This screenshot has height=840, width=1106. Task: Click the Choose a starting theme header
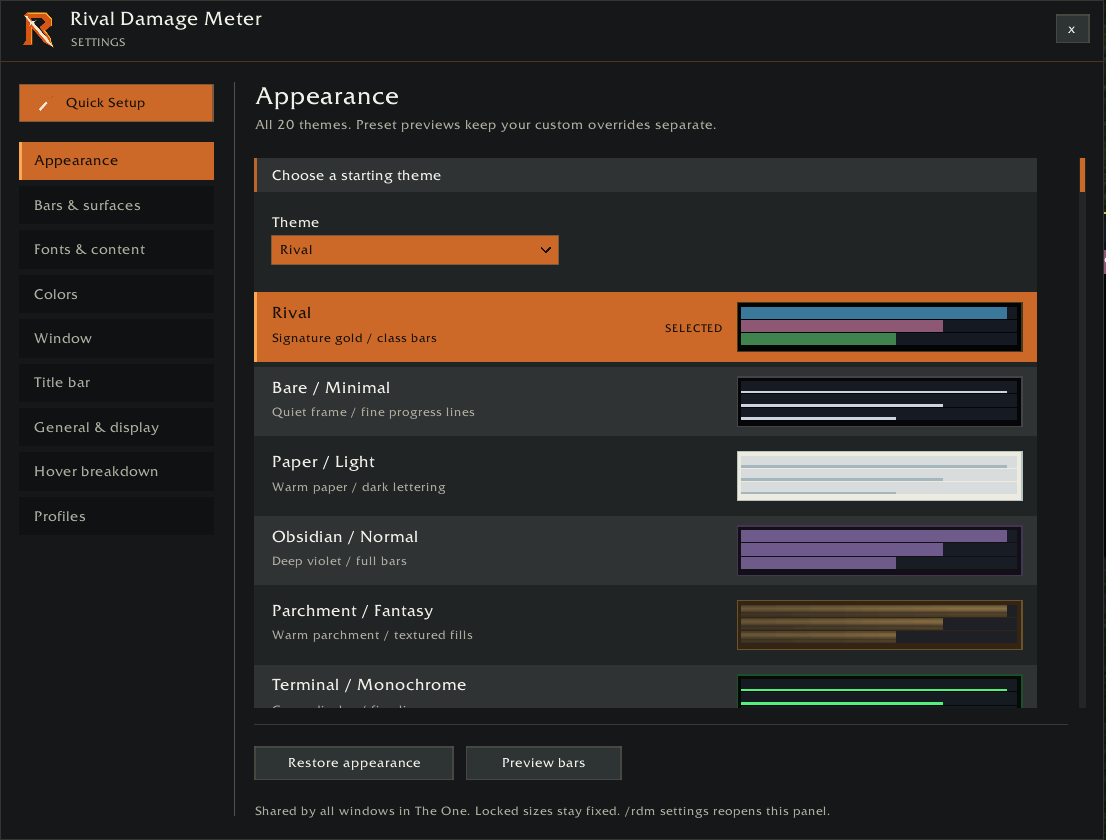pos(645,175)
